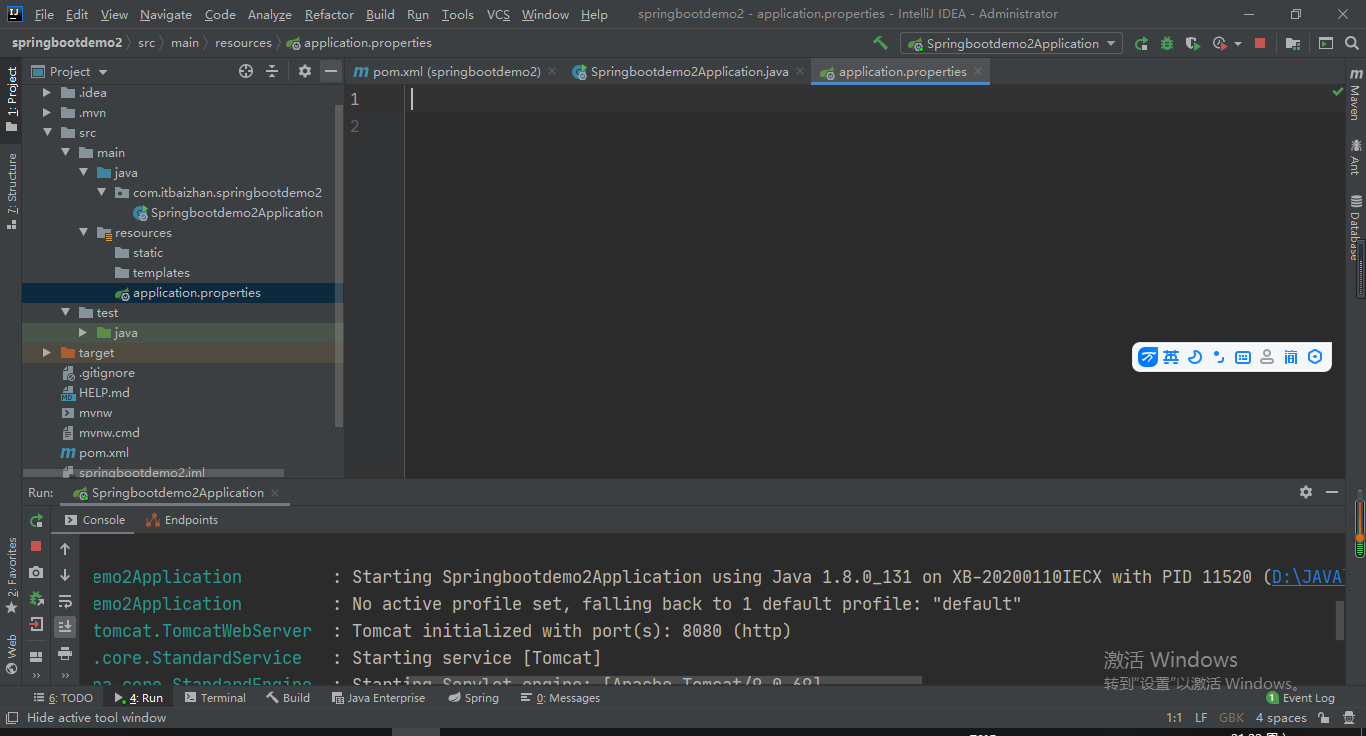The image size is (1366, 736).
Task: Move up the stack trace arrow
Action: click(65, 548)
